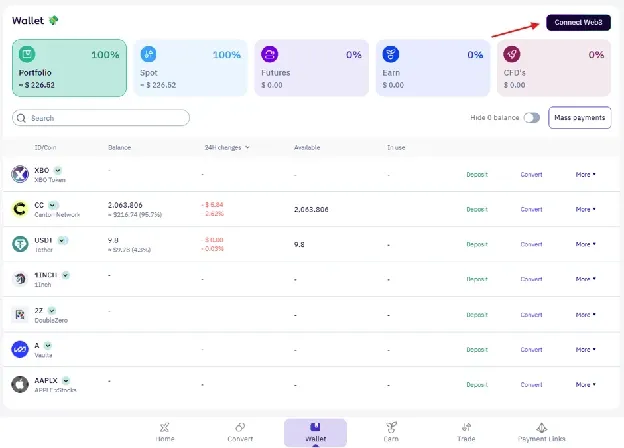The height and width of the screenshot is (448, 624).
Task: Click Convert for CC Canton Network
Action: point(531,209)
